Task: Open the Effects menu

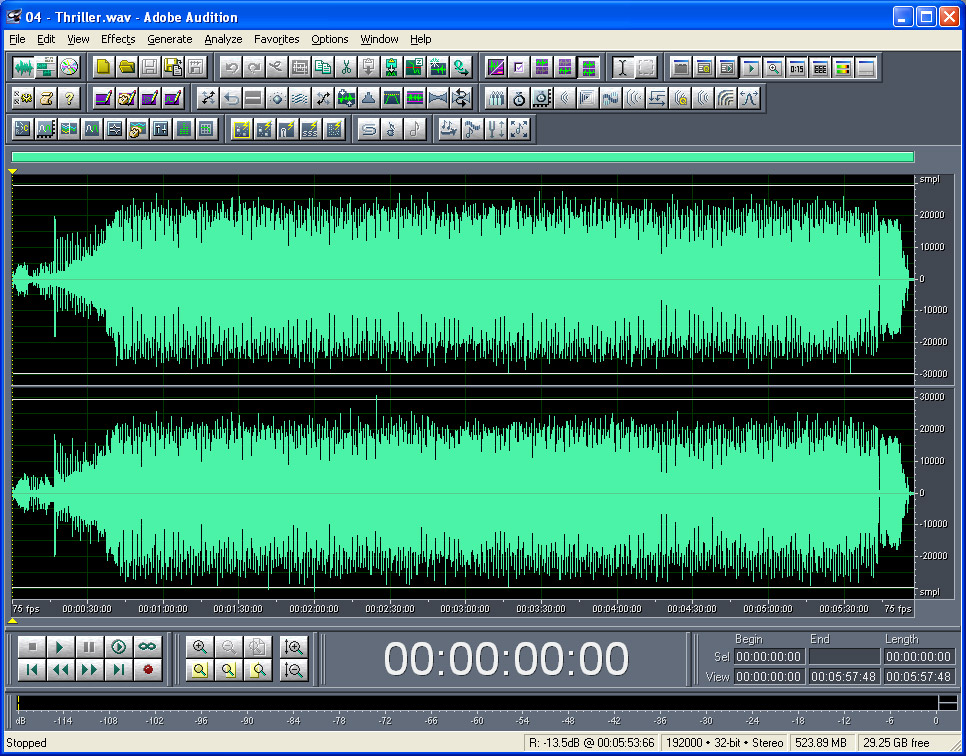Action: point(117,39)
